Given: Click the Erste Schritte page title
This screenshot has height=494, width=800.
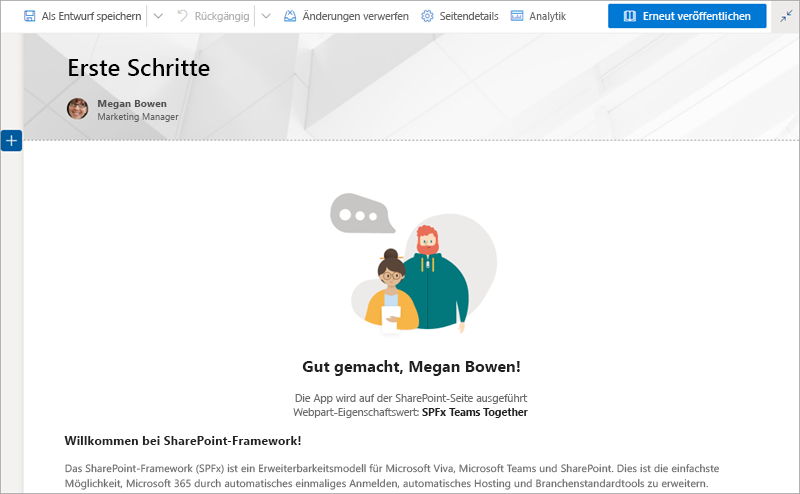Looking at the screenshot, I should [139, 68].
